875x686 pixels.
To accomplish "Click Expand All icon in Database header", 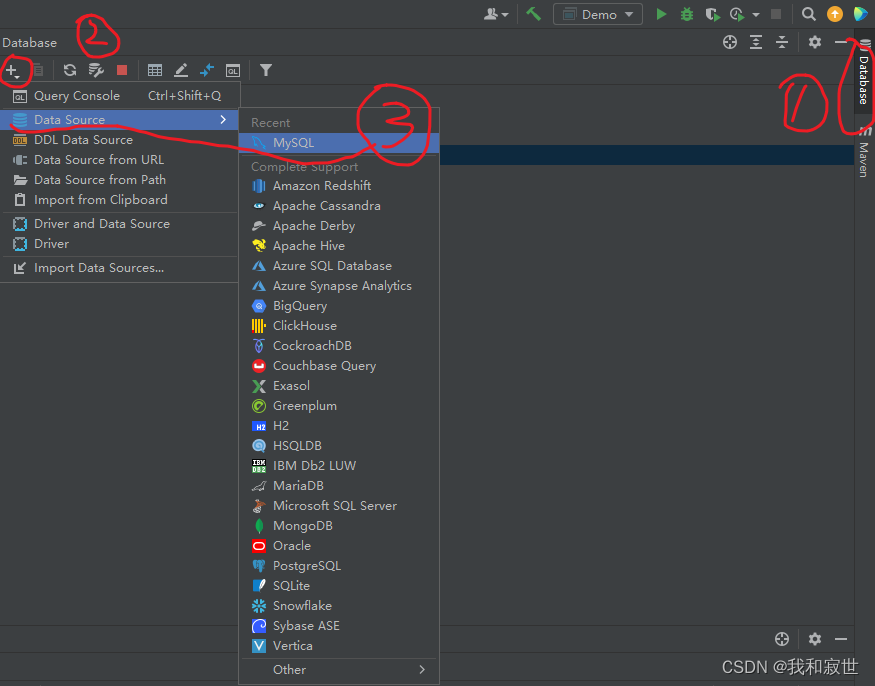I will pyautogui.click(x=756, y=42).
